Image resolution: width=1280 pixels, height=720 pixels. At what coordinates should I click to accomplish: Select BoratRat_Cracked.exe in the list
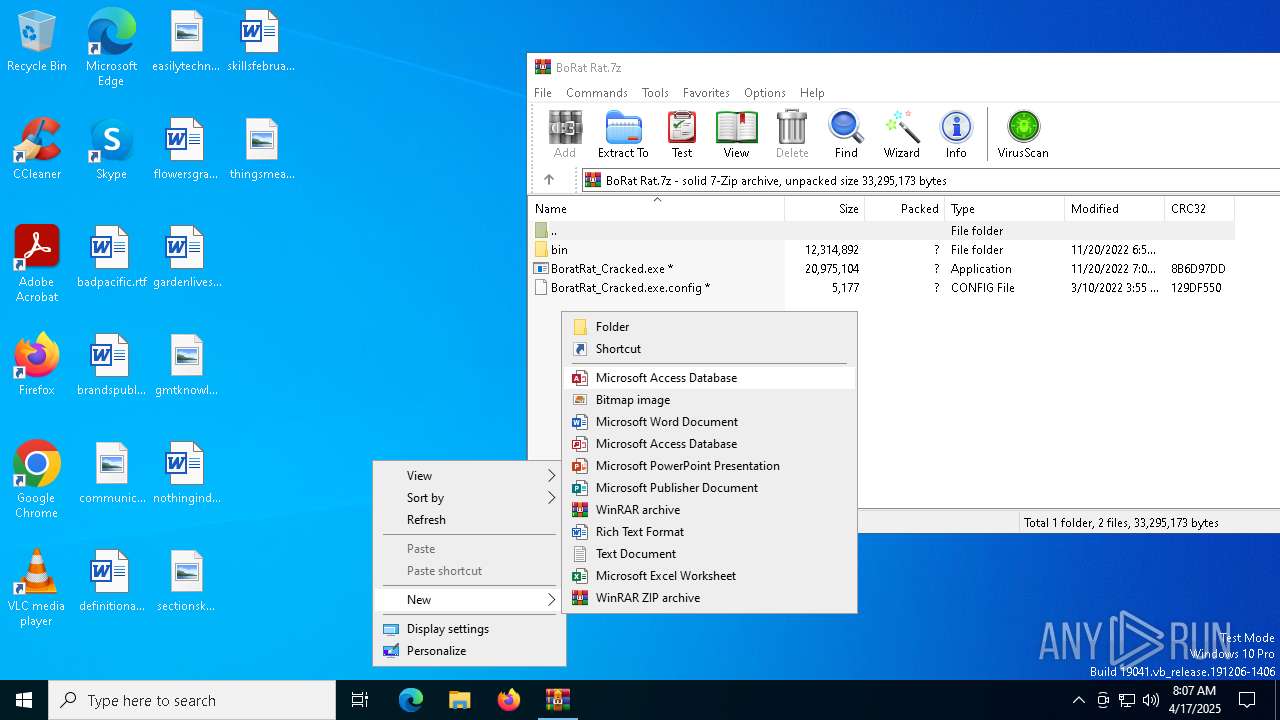(882, 268)
